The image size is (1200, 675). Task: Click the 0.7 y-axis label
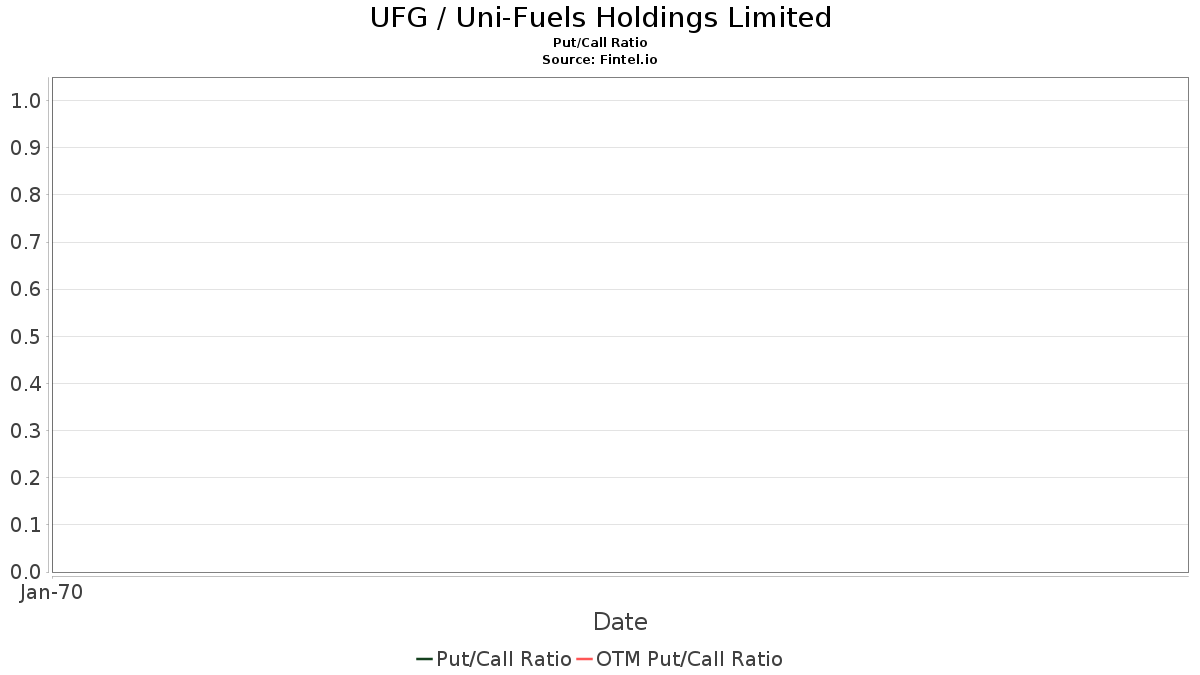[25, 242]
